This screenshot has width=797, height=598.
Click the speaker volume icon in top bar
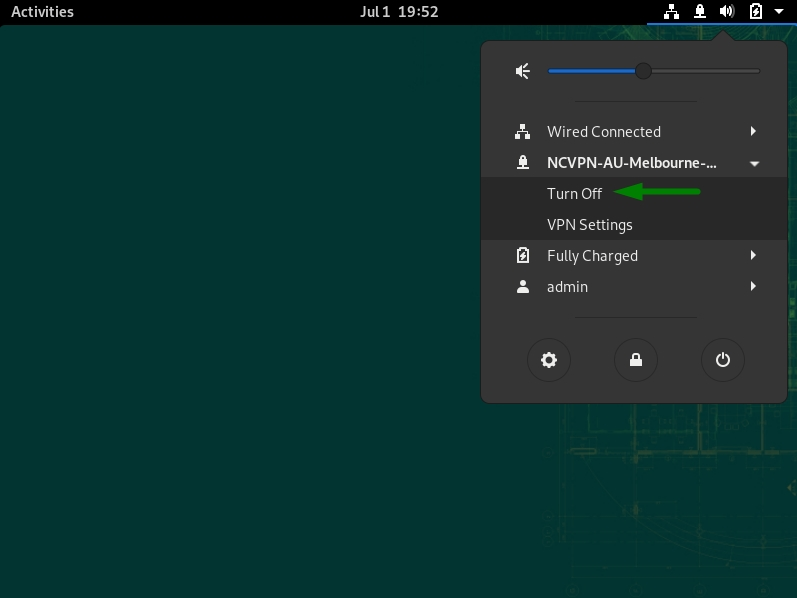pyautogui.click(x=727, y=12)
